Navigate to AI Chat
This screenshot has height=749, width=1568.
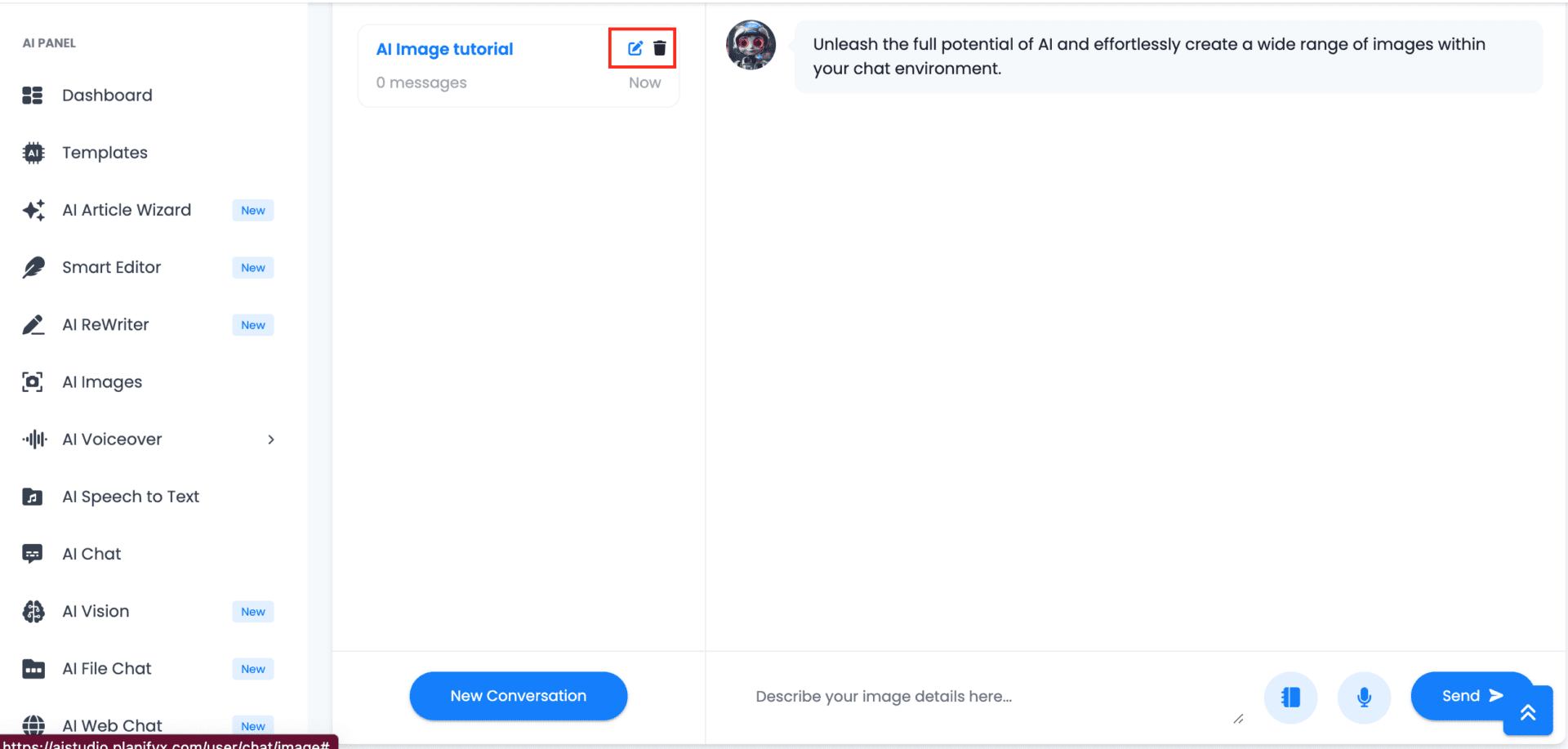(91, 554)
